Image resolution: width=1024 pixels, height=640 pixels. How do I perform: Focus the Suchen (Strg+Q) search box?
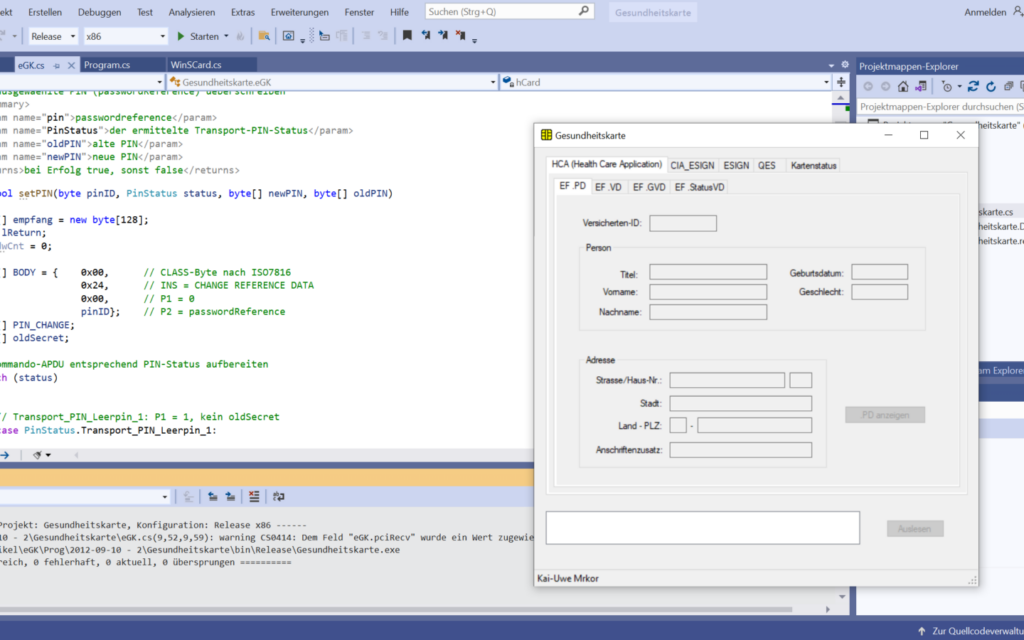coord(509,12)
